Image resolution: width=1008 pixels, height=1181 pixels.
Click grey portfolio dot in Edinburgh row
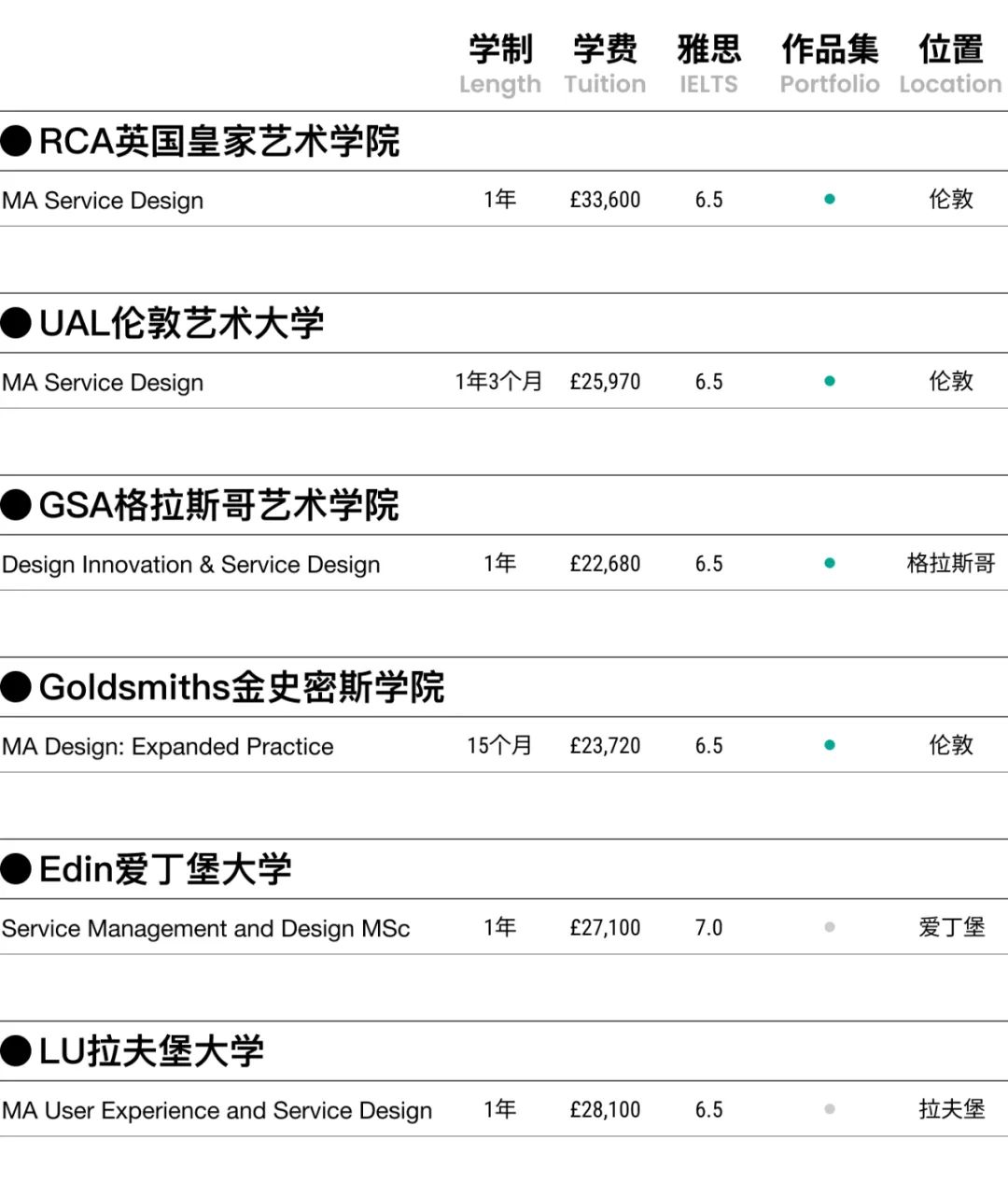[830, 927]
